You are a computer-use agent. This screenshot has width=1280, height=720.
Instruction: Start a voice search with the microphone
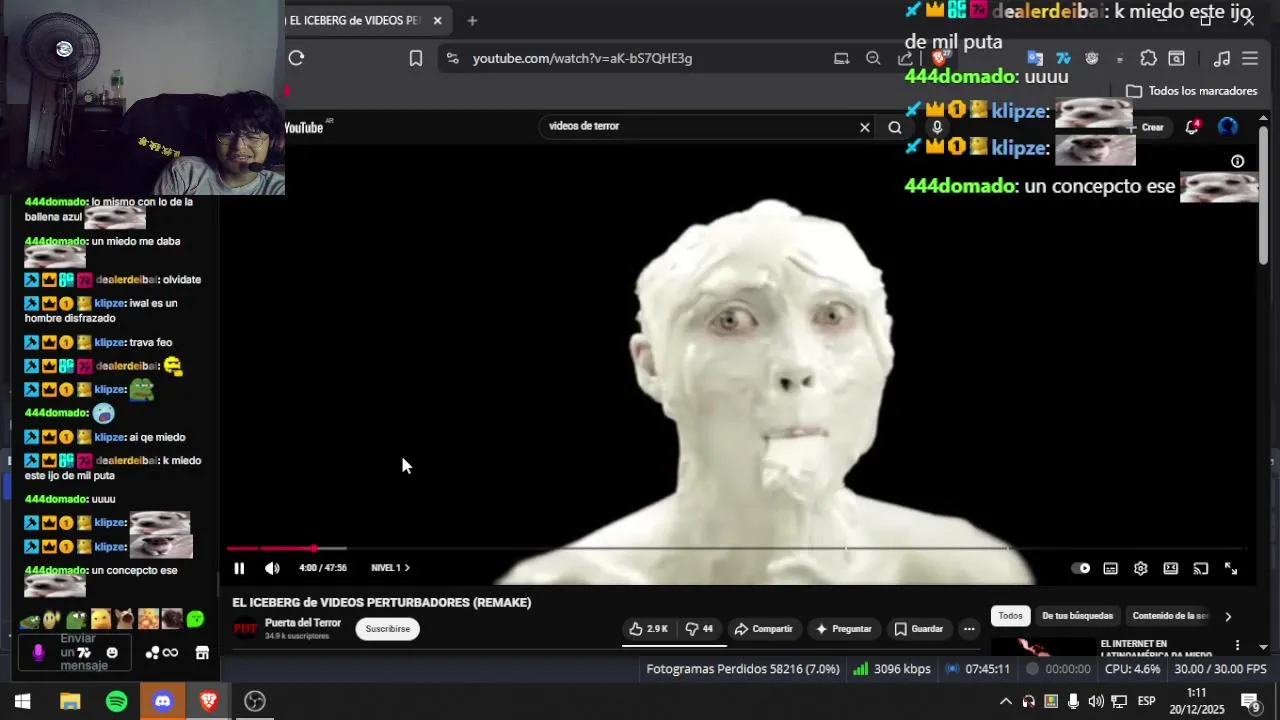point(937,127)
